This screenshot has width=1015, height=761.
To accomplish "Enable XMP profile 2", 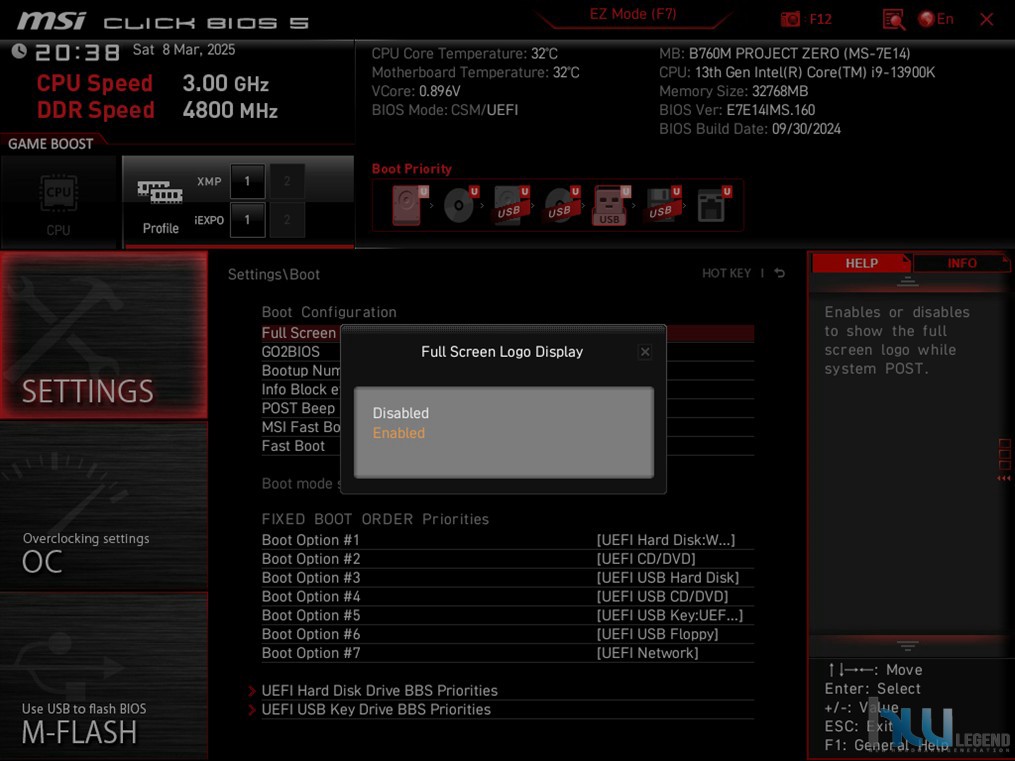I will (x=287, y=181).
